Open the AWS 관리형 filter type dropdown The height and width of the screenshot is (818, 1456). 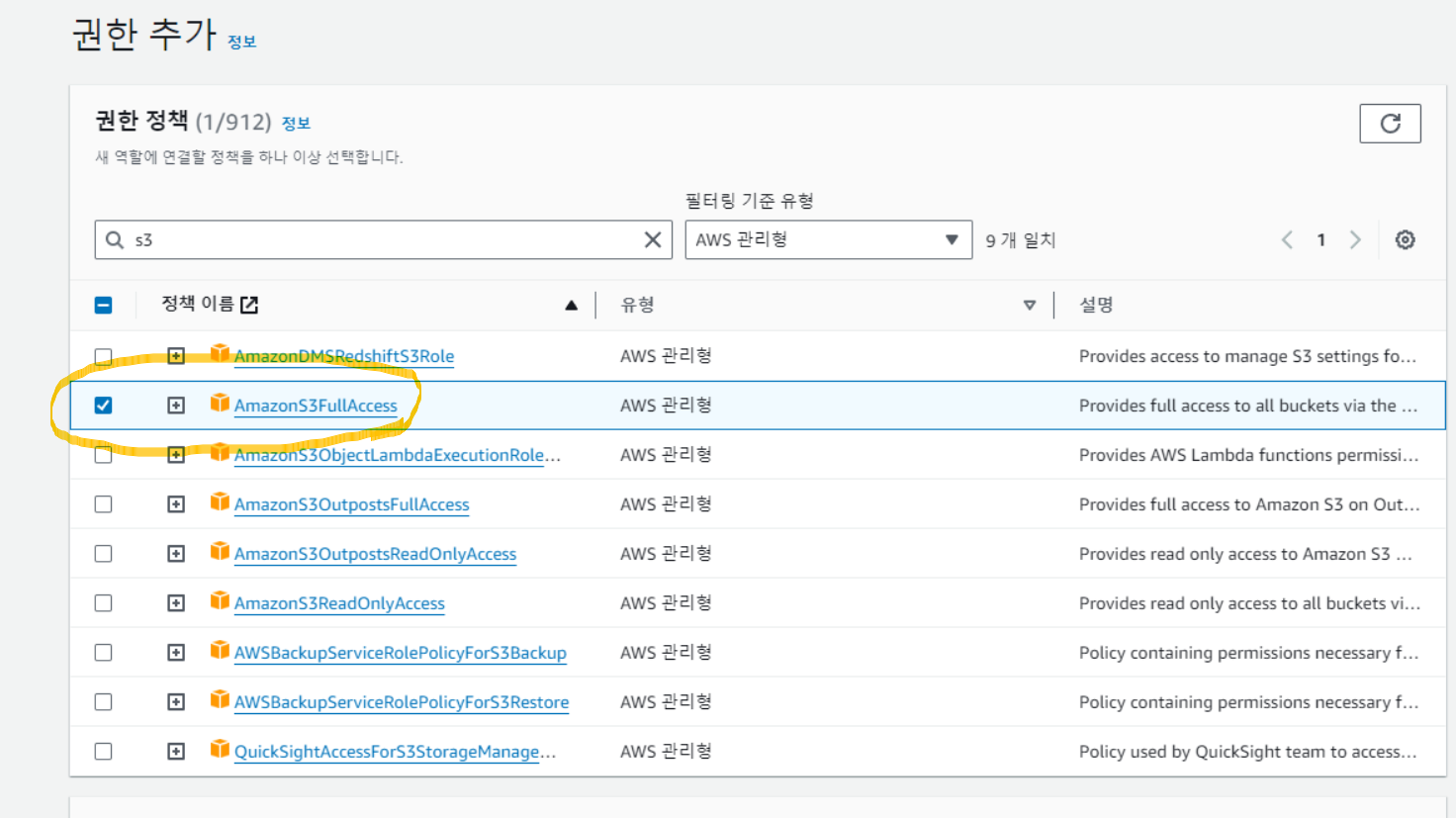[829, 239]
